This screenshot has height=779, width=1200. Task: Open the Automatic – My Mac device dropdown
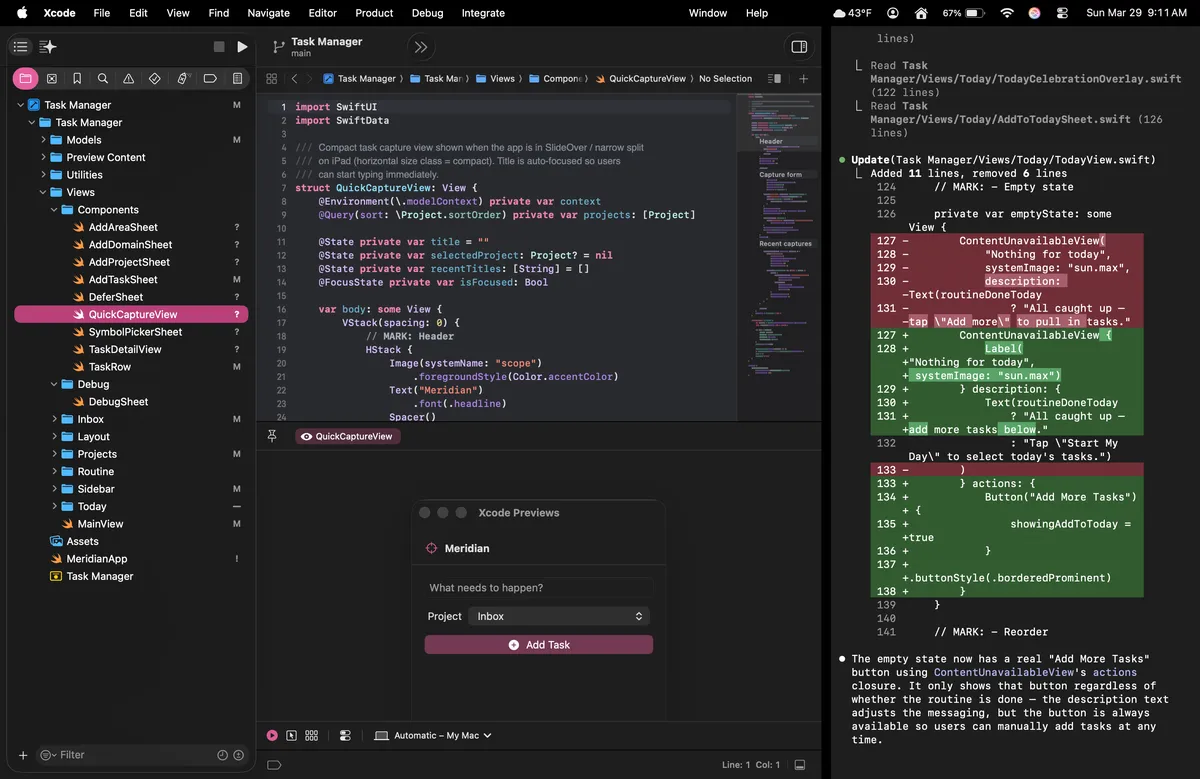pos(434,735)
